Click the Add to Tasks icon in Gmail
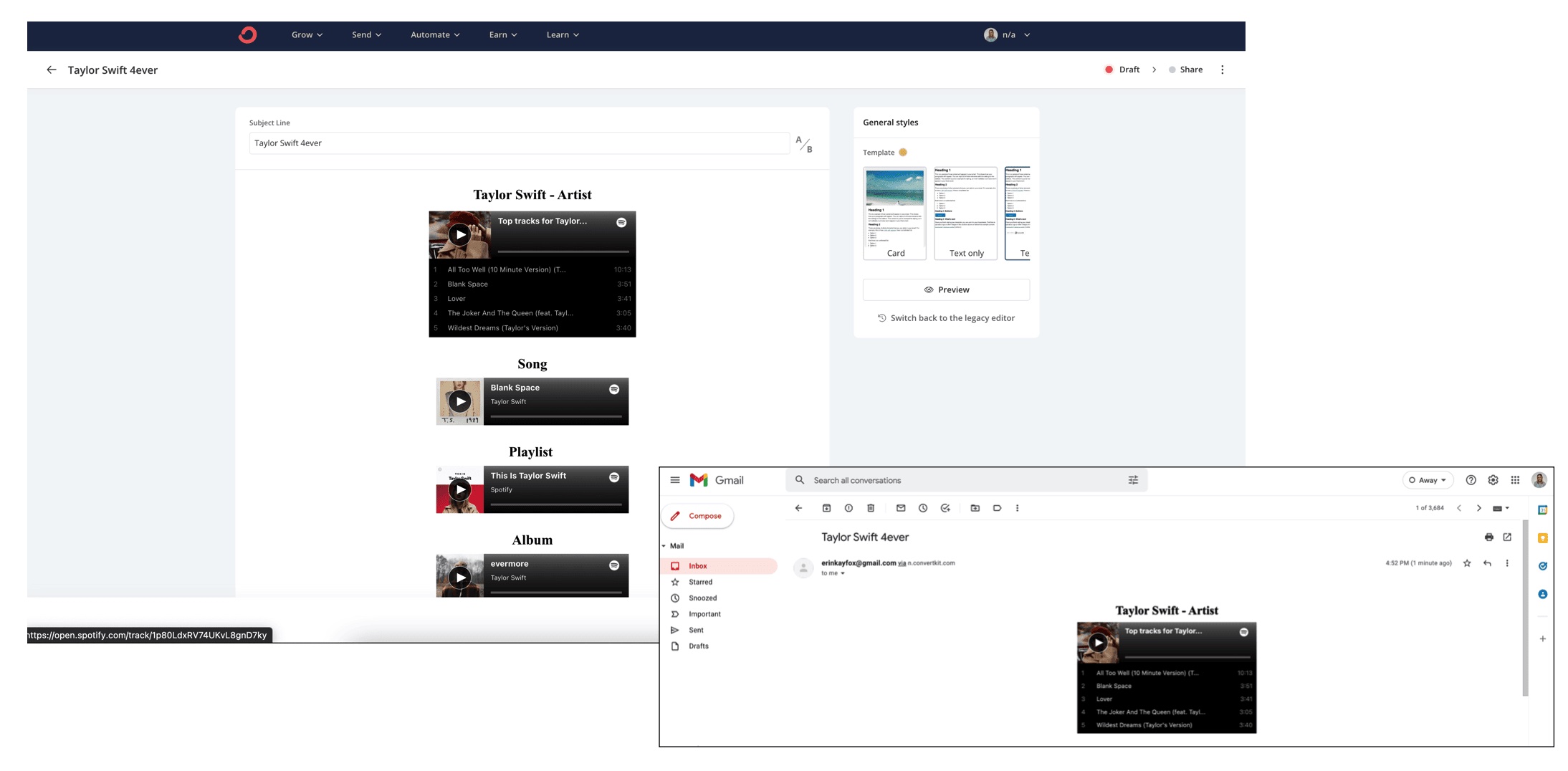 point(945,508)
